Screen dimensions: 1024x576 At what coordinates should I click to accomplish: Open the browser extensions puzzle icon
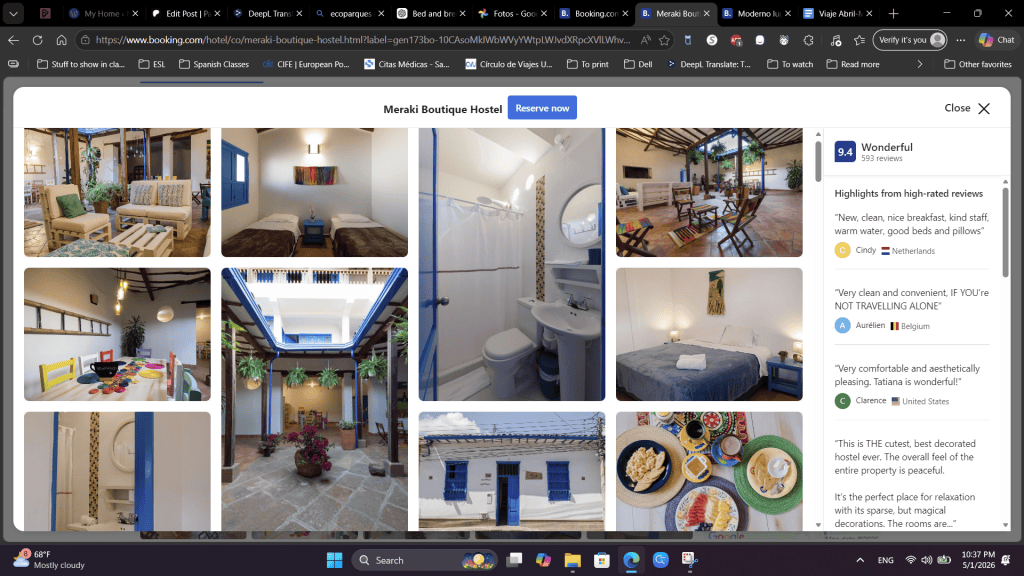808,40
